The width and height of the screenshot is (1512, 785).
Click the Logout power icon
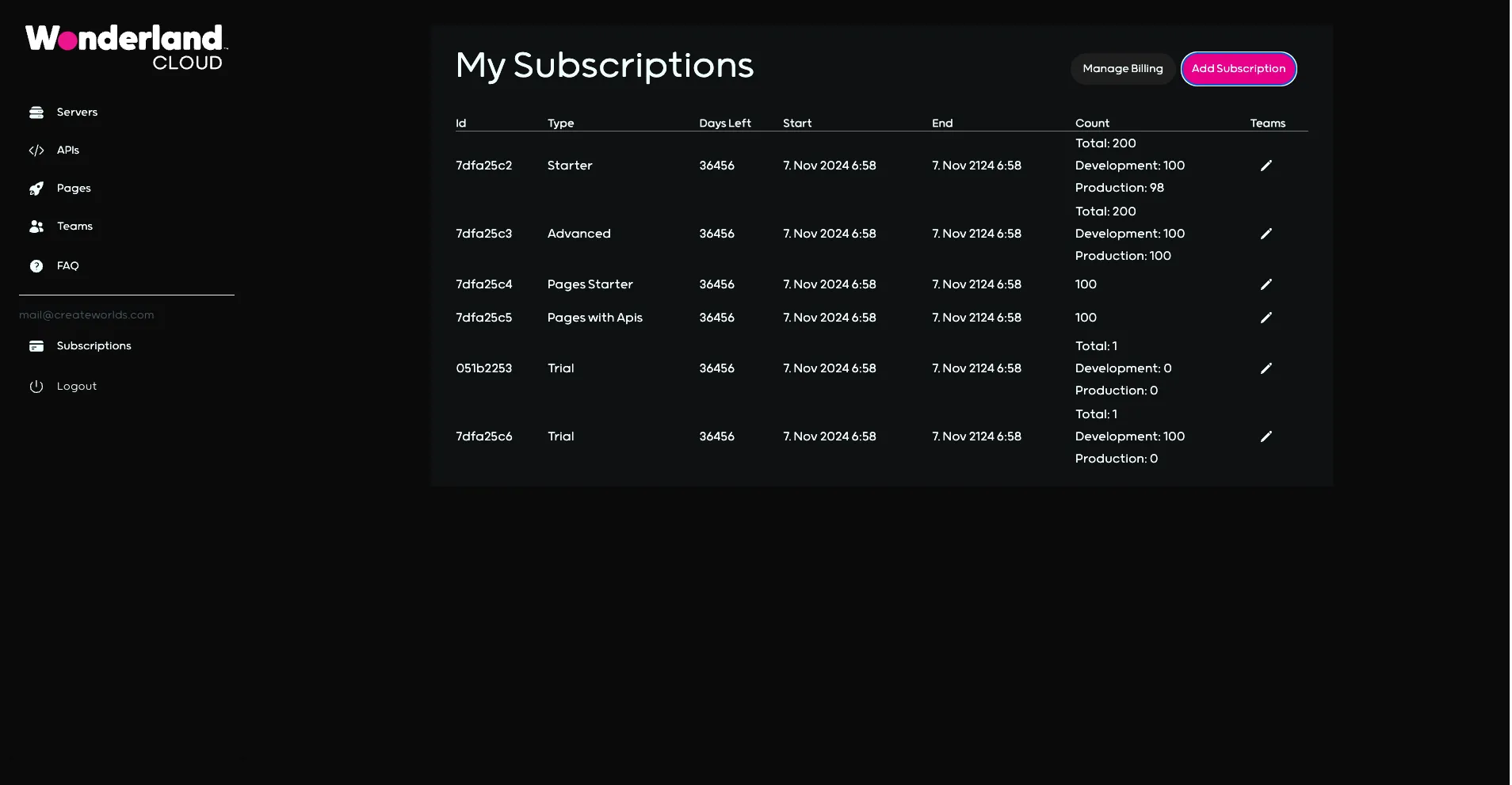pos(37,386)
